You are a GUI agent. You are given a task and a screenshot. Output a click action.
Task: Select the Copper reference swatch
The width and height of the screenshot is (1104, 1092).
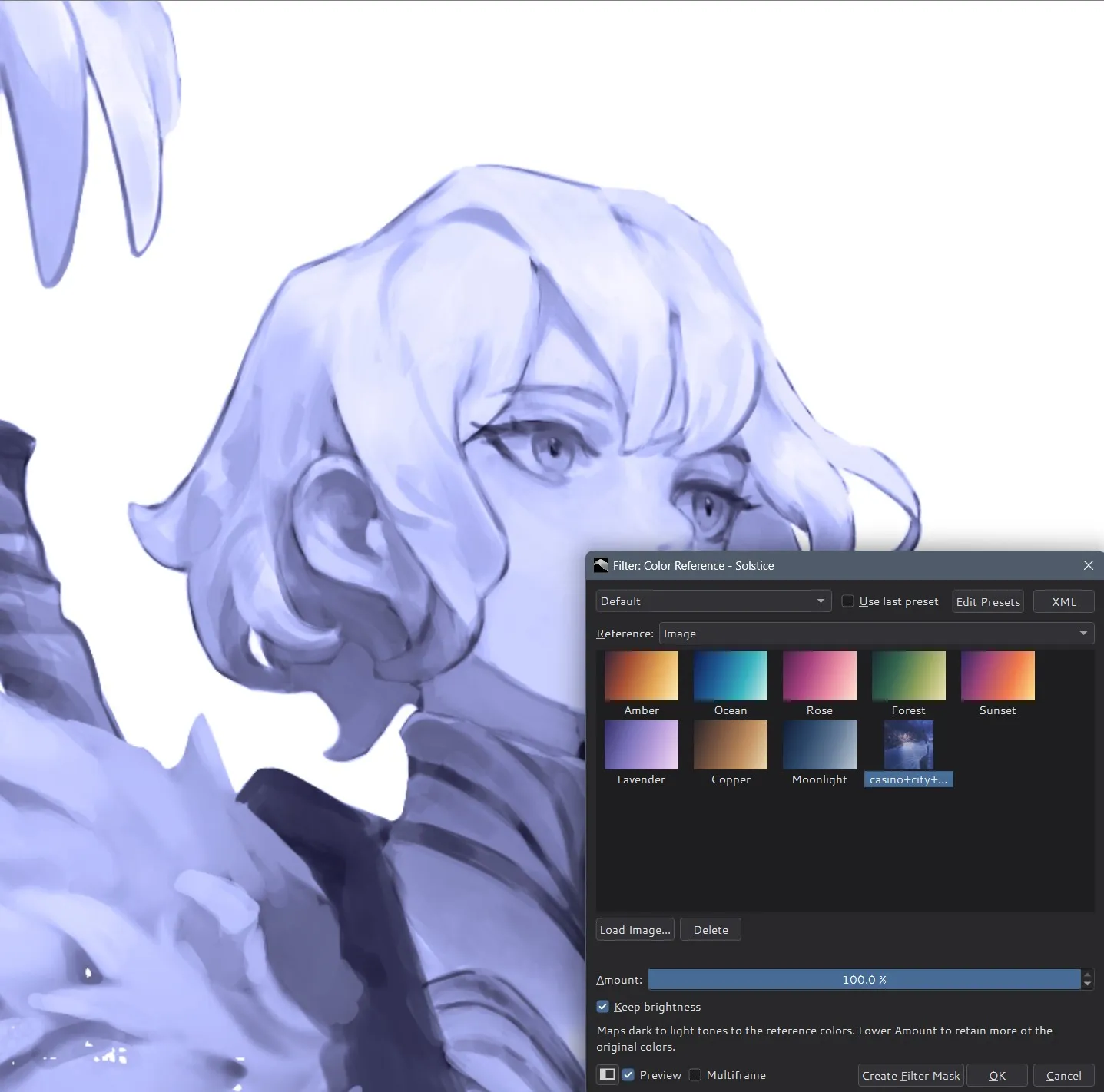[731, 745]
